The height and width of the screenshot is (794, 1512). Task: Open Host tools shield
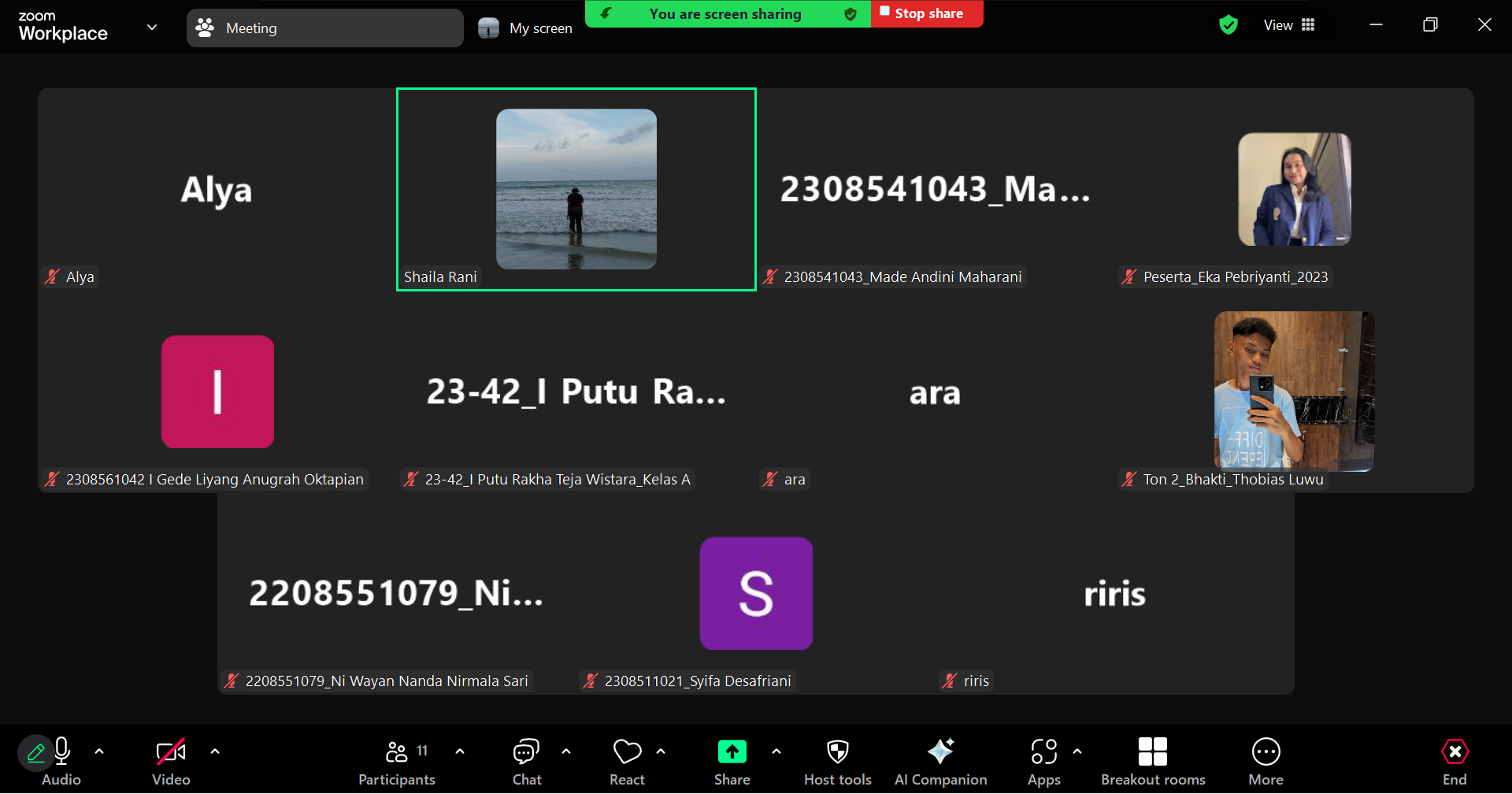(837, 761)
